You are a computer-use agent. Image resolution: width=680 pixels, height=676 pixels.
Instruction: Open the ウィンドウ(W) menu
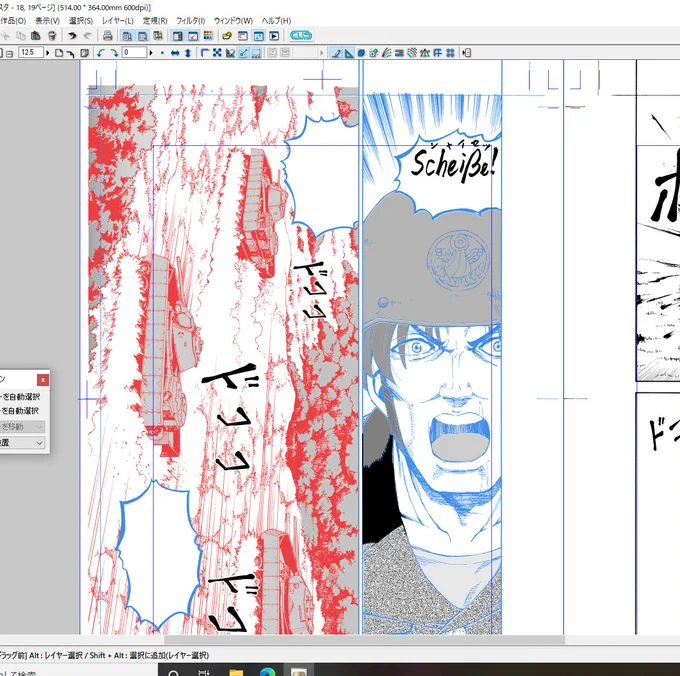click(233, 21)
